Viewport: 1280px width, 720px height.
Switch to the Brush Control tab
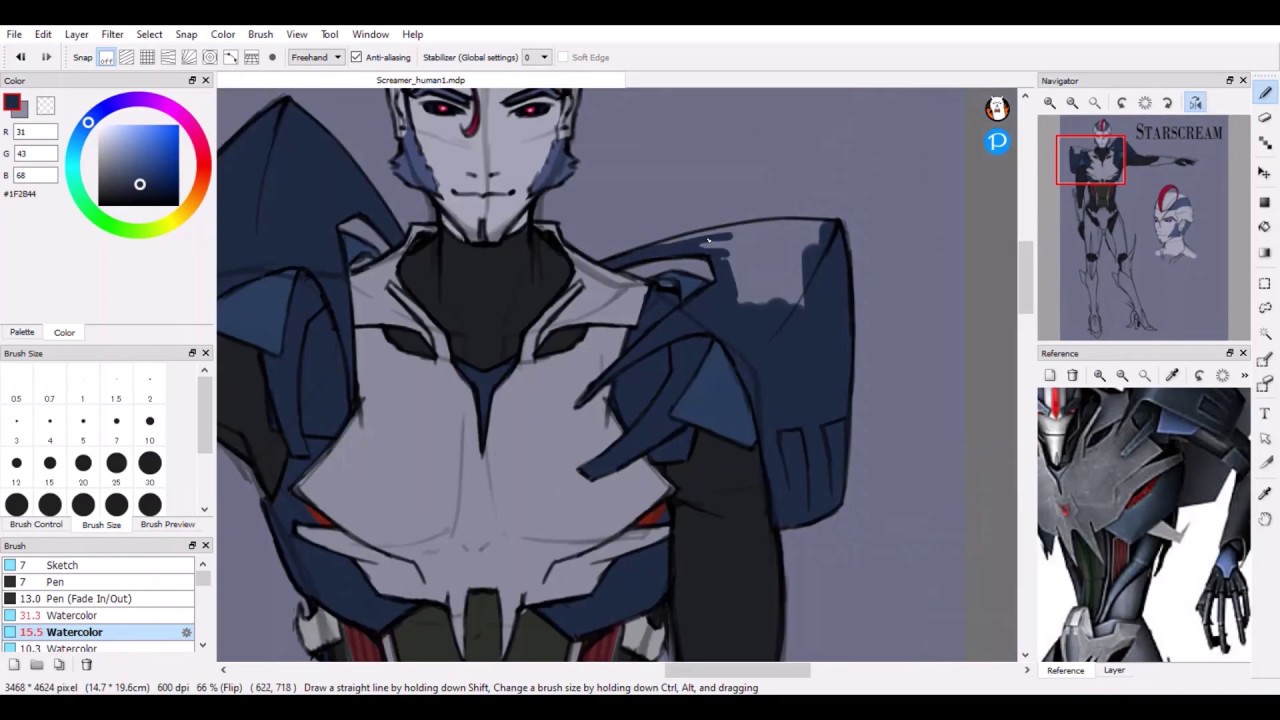click(36, 524)
